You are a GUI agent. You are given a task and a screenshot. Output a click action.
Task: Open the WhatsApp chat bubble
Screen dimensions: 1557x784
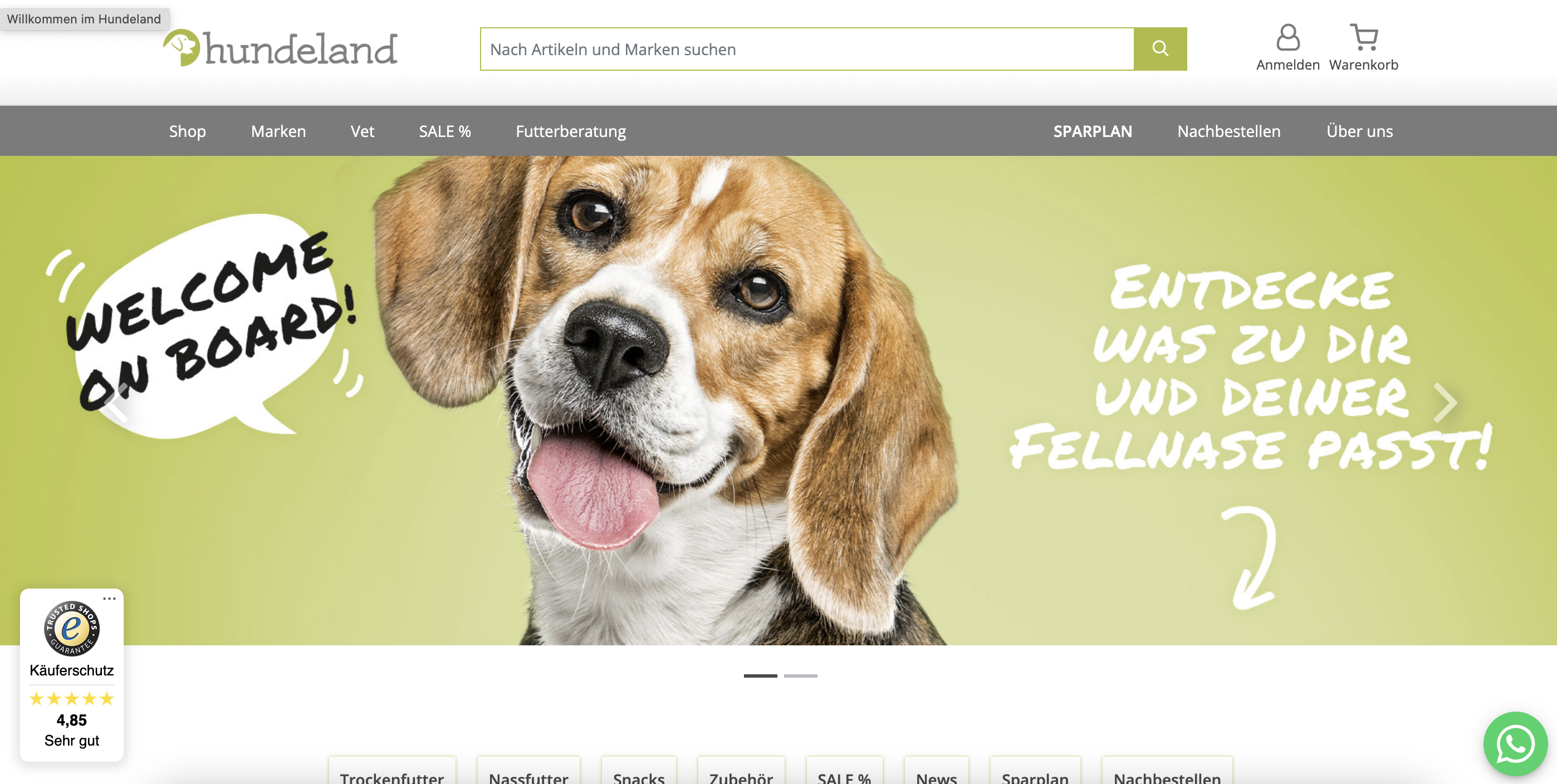pyautogui.click(x=1515, y=743)
